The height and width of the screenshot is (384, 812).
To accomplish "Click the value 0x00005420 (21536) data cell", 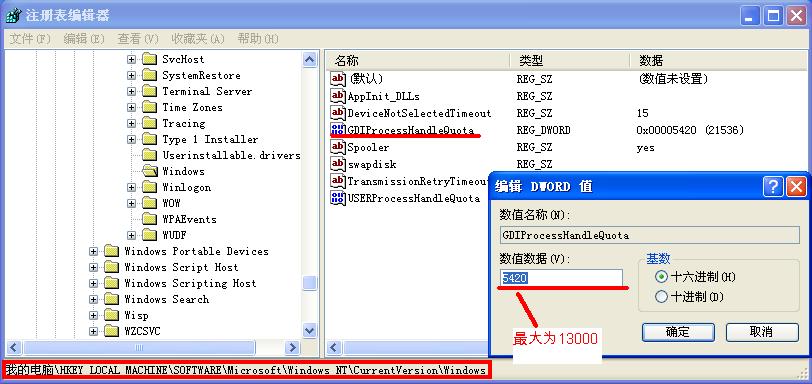I will 690,130.
